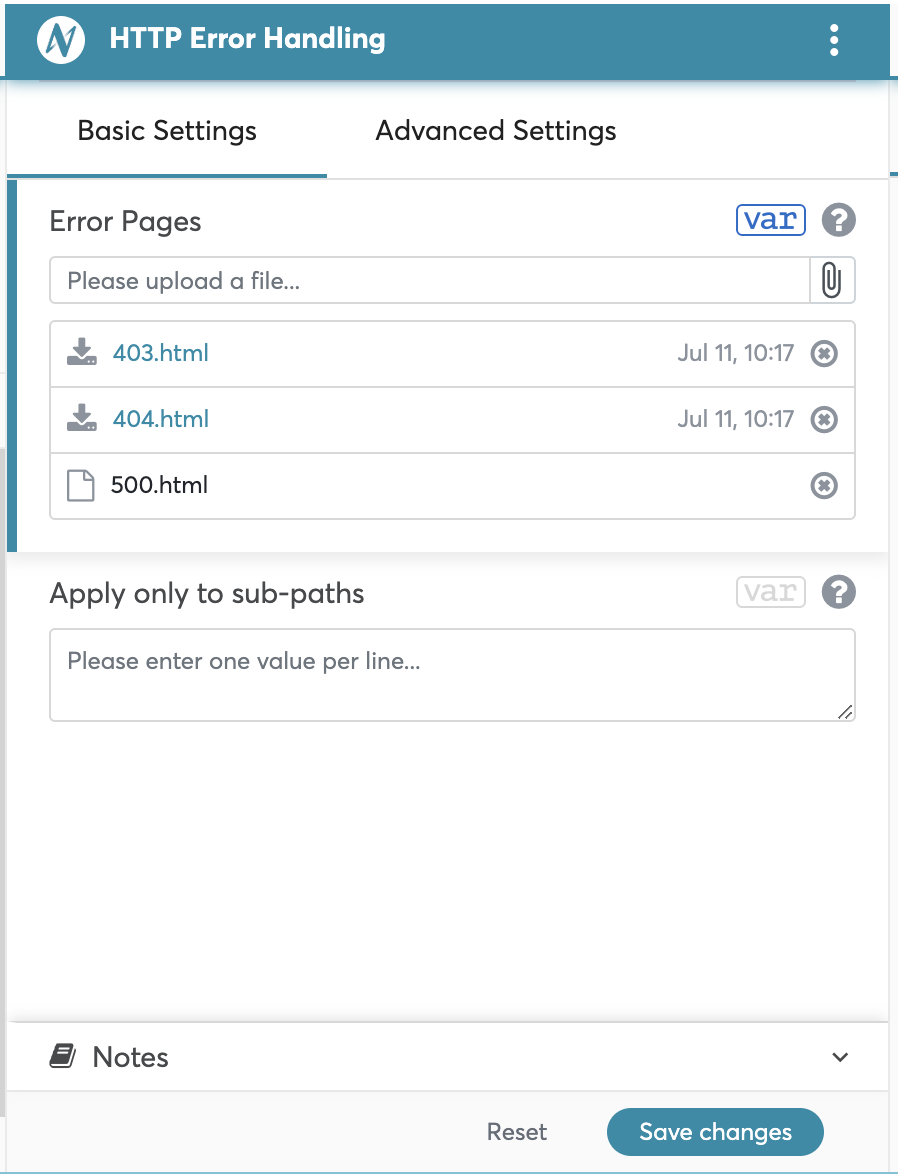
Task: Focus the sub-paths text area
Action: click(452, 675)
